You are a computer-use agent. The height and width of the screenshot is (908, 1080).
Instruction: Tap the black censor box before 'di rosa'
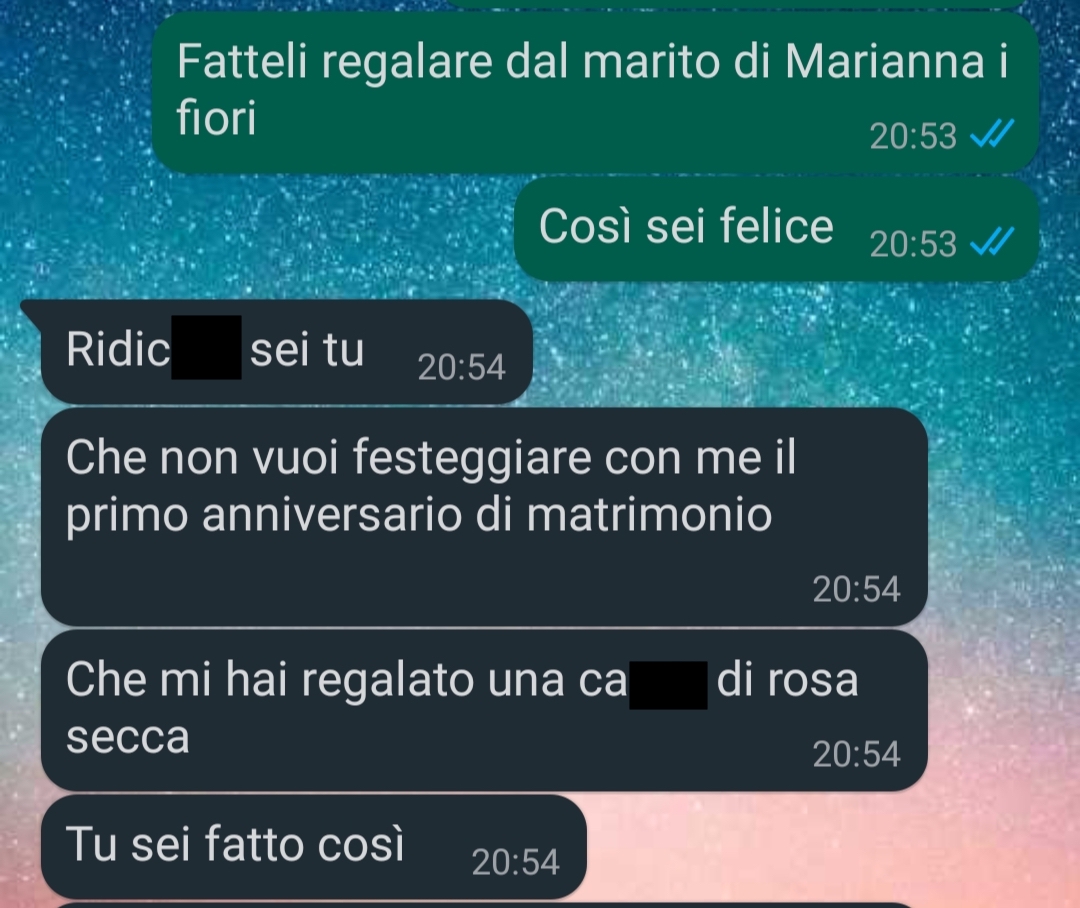click(x=668, y=685)
